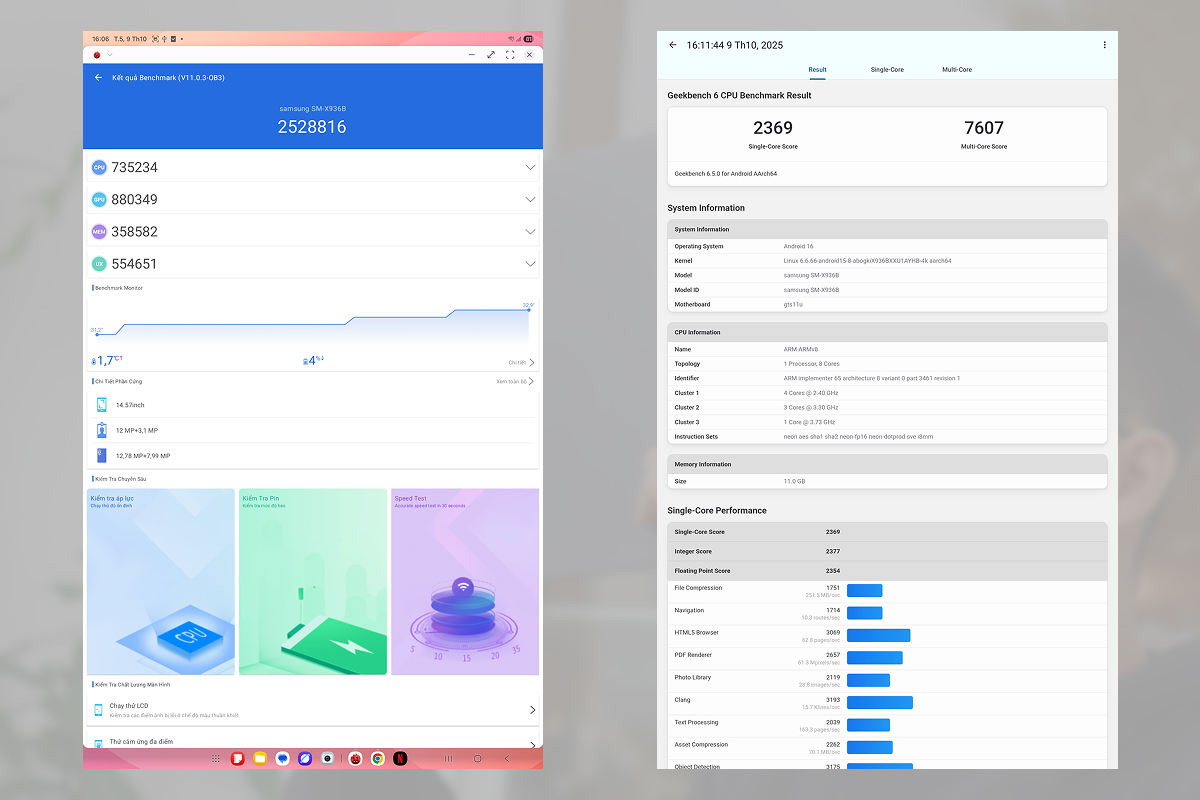The height and width of the screenshot is (800, 1200).
Task: Expand the MEM 358582 score row
Action: [x=530, y=232]
